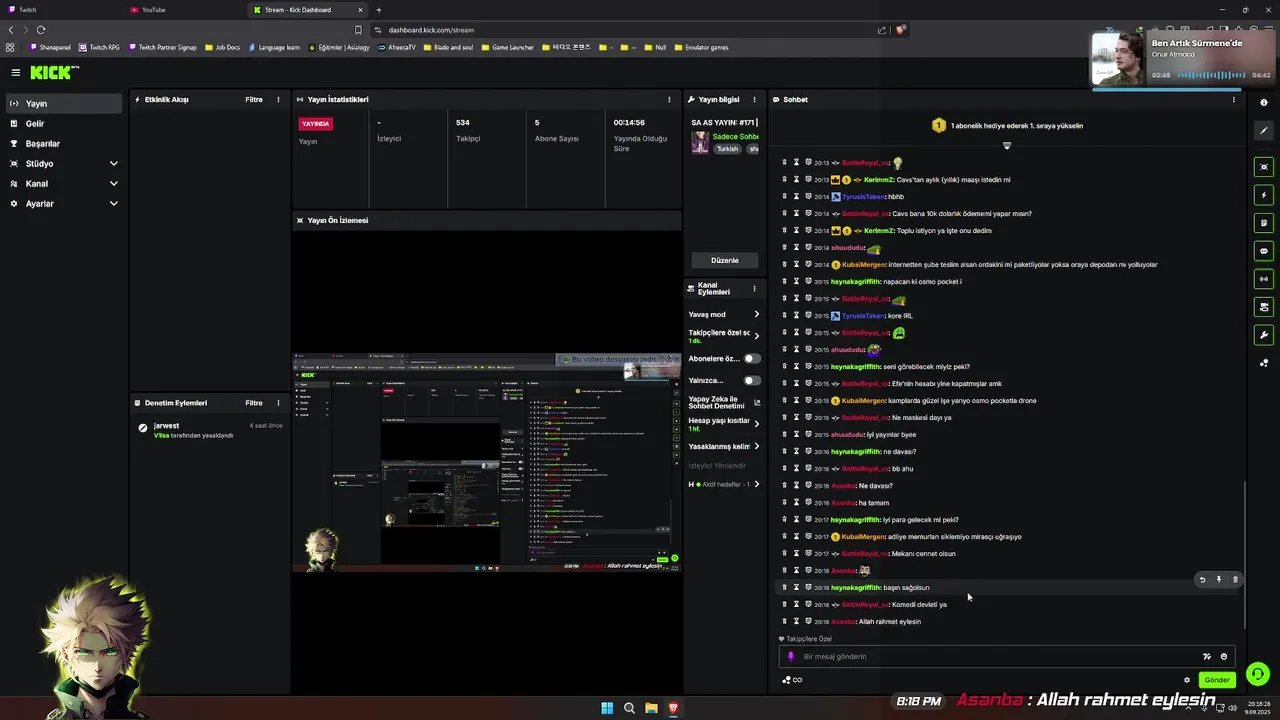Open Yavaş mod settings chevron

756,314
